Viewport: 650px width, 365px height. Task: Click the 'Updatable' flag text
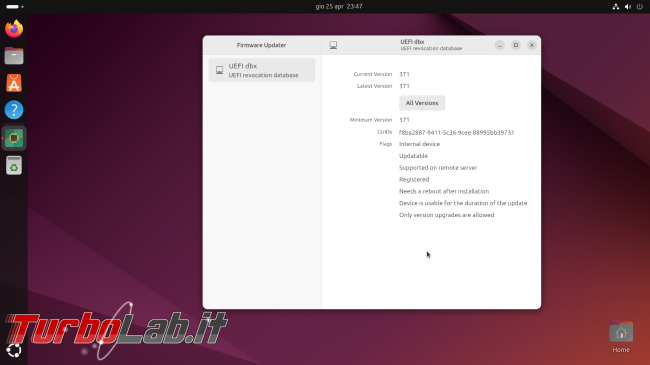(x=413, y=156)
